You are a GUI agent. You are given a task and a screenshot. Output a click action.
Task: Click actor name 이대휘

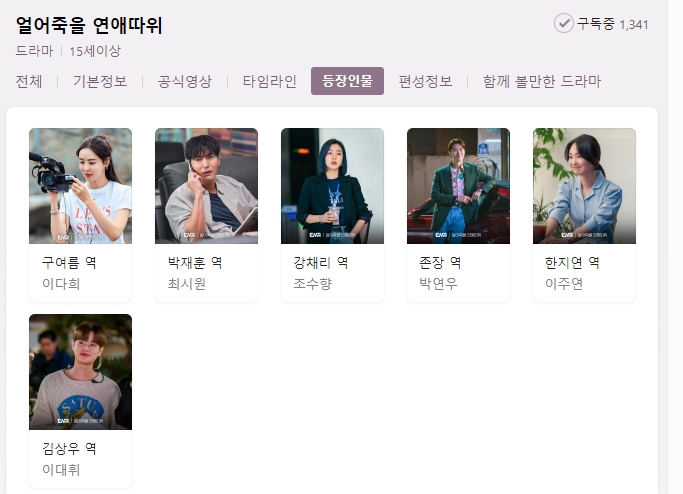coord(61,470)
